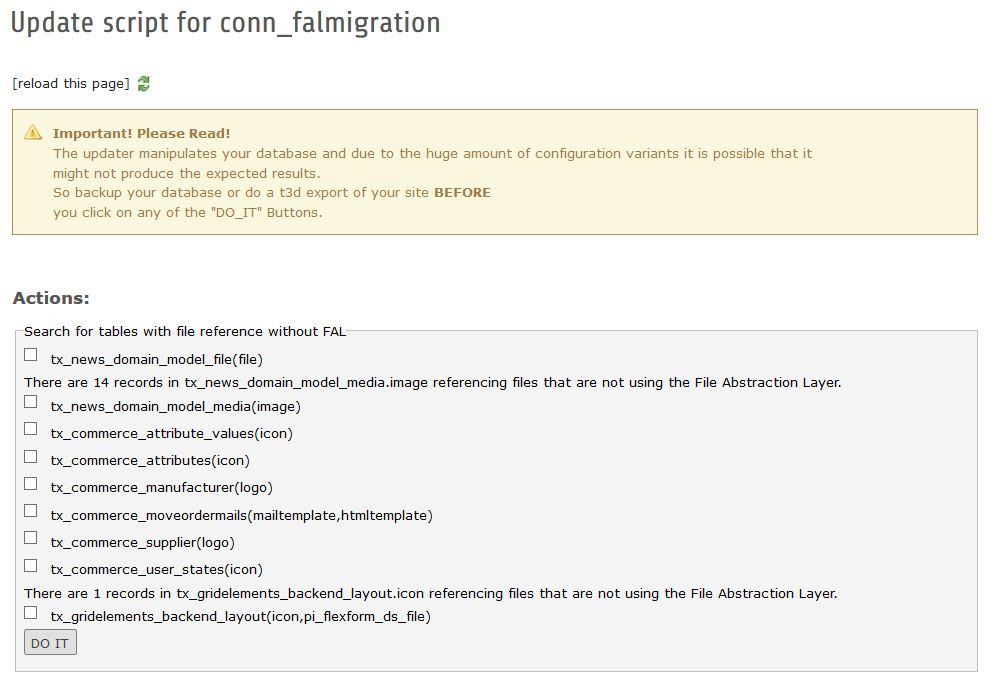Click the tx_commerce_manufacturer(logo) label text
This screenshot has height=689, width=996.
point(161,488)
